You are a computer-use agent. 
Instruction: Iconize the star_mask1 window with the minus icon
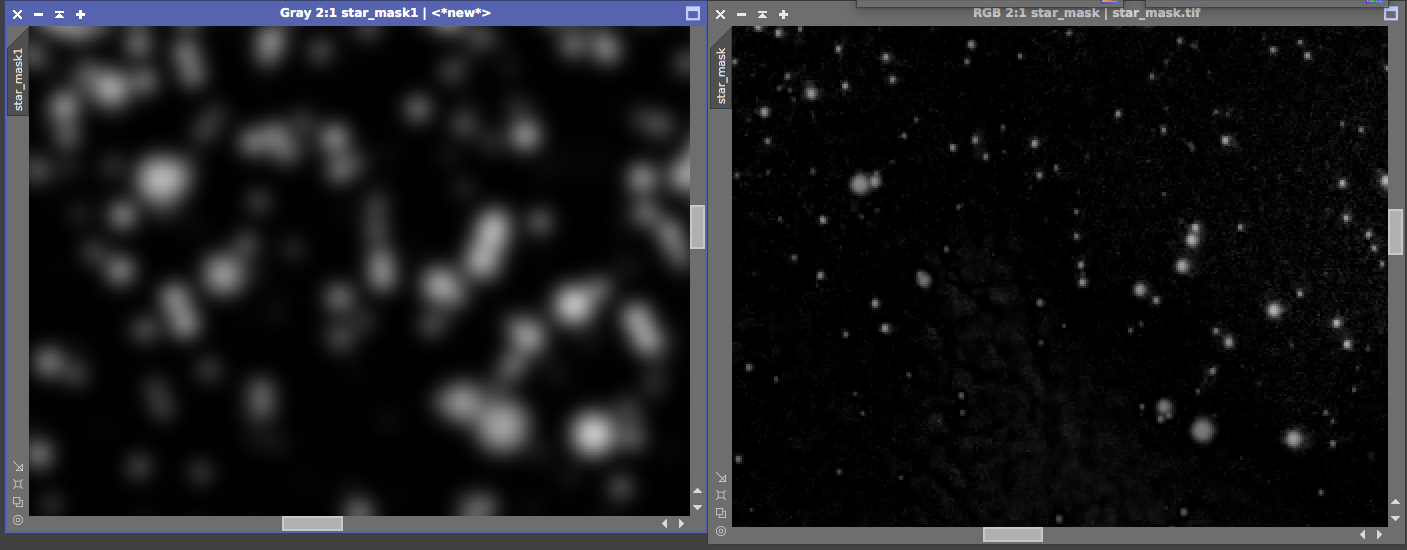pyautogui.click(x=38, y=14)
